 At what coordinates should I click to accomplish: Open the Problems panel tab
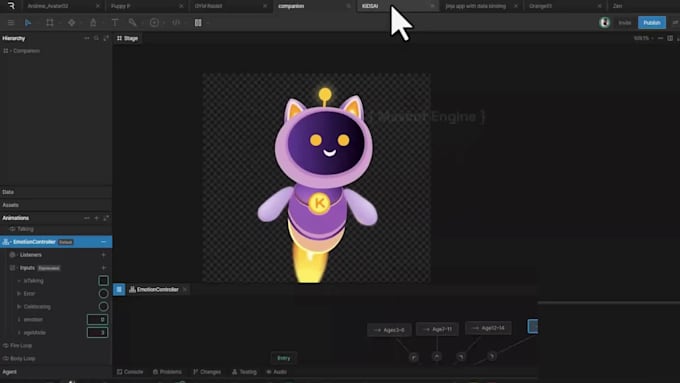click(x=167, y=372)
